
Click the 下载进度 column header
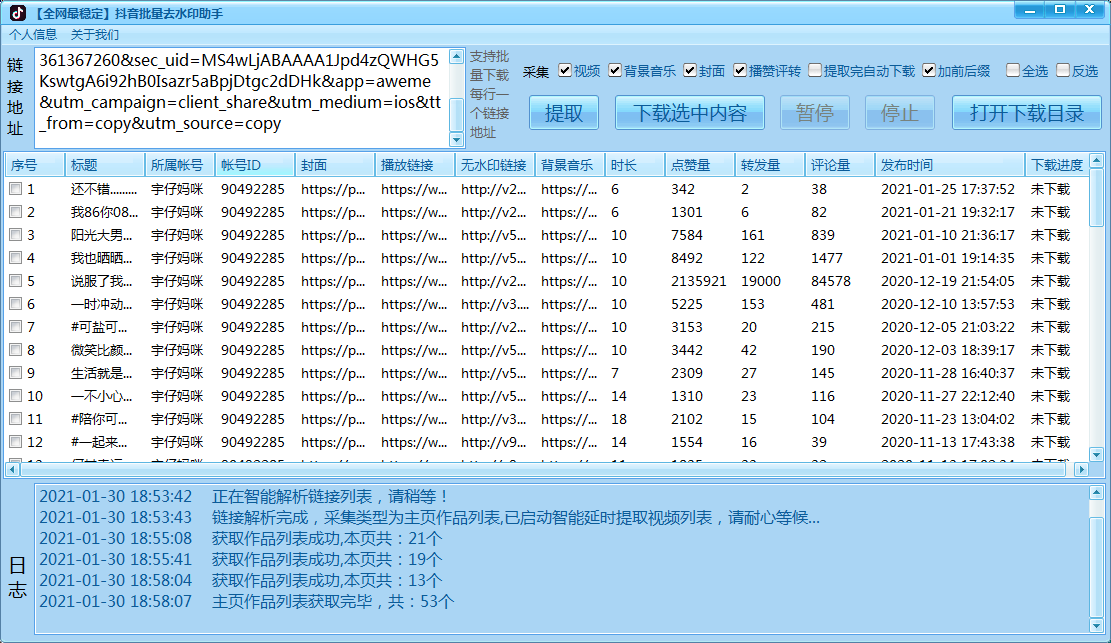tap(1056, 165)
